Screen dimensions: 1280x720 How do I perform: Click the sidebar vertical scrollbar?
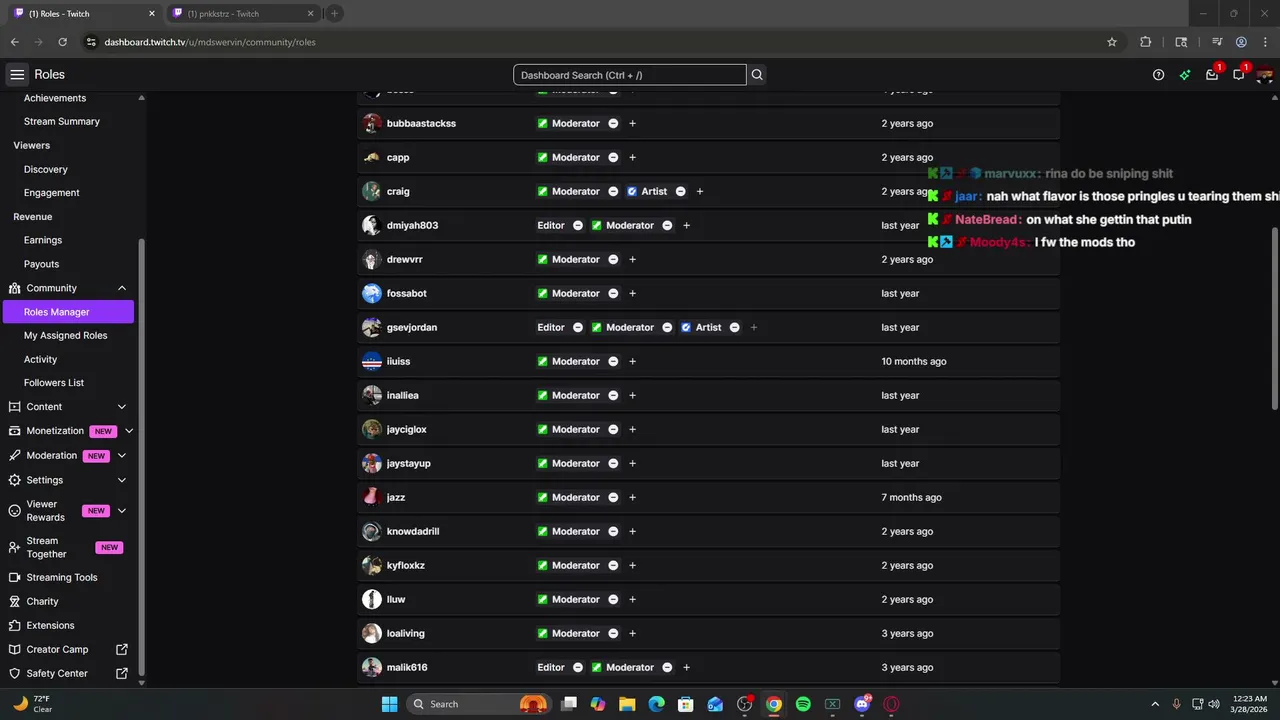click(x=141, y=457)
